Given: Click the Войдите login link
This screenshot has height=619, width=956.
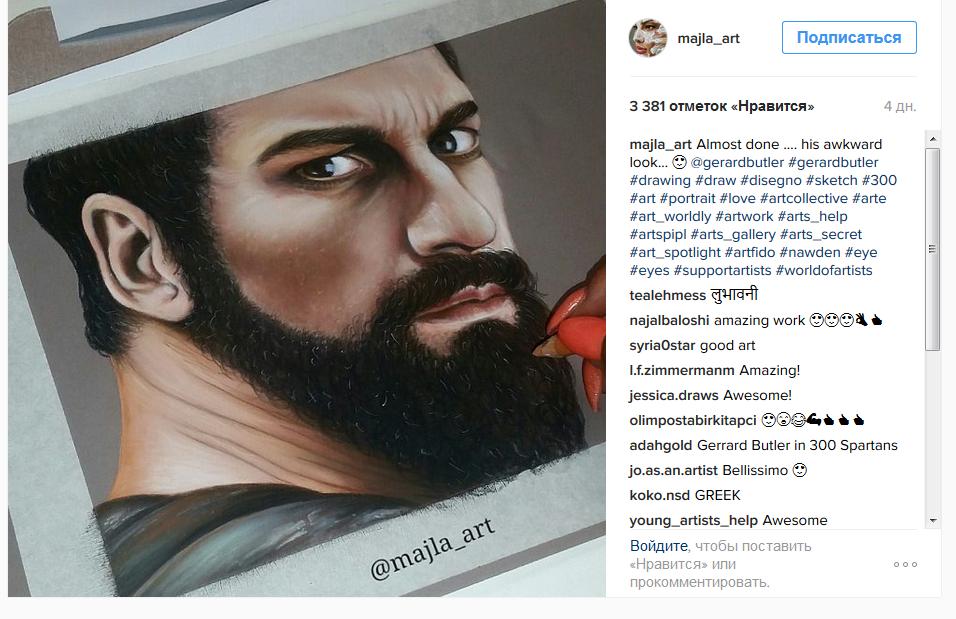Looking at the screenshot, I should click(x=658, y=546).
